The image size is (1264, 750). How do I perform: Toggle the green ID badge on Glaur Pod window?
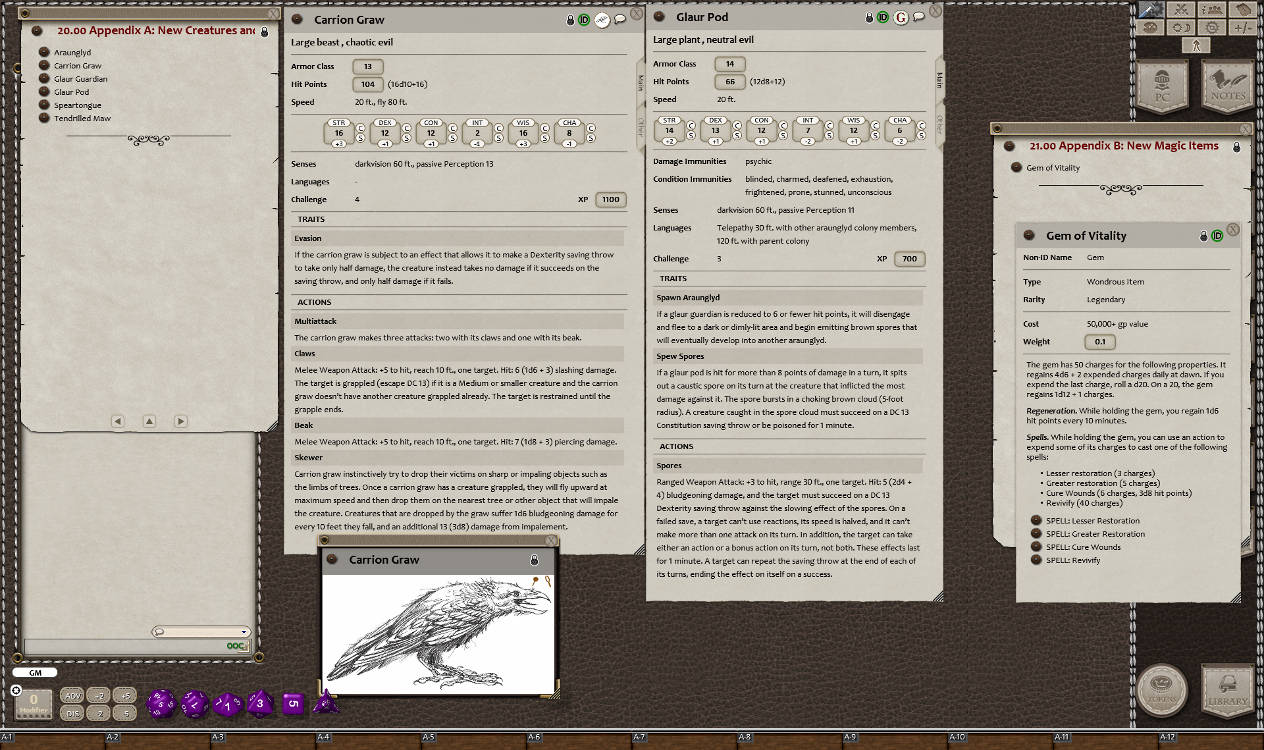click(x=883, y=17)
